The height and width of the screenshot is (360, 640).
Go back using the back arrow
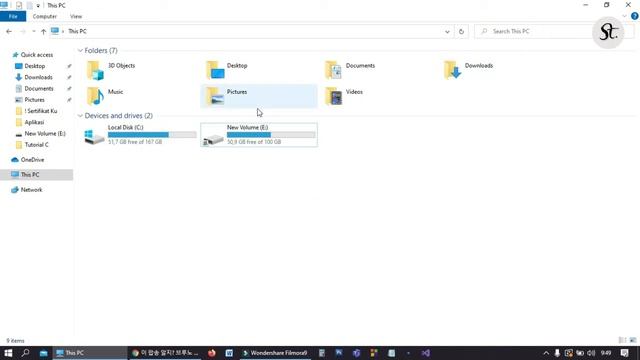coord(9,31)
